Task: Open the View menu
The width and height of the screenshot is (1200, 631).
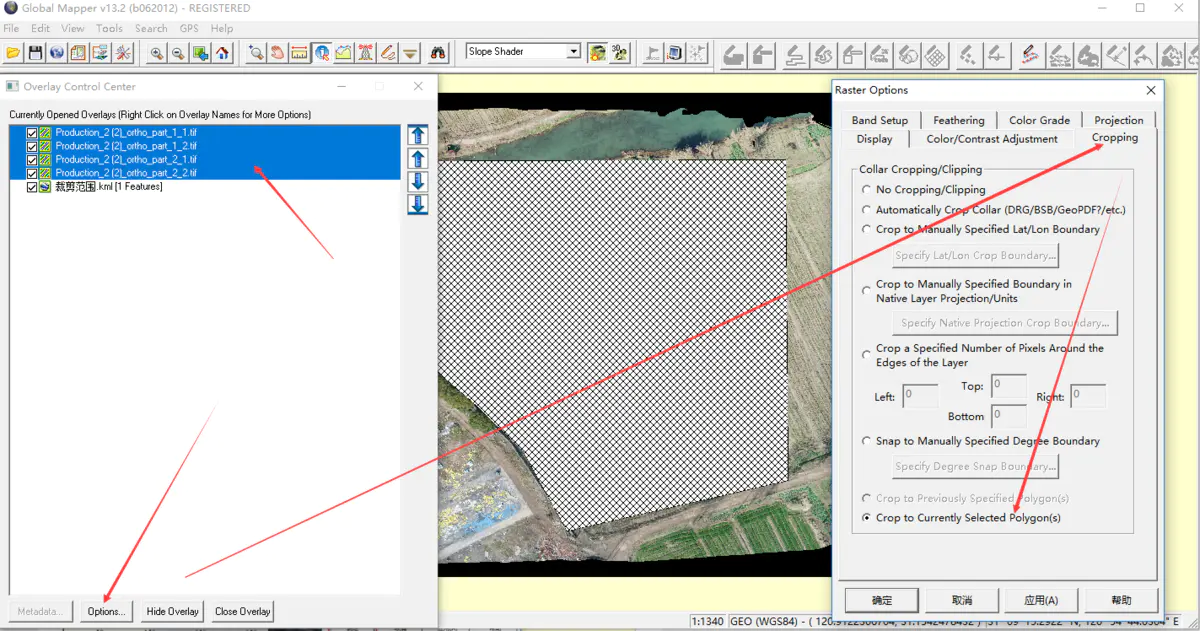Action: tap(73, 28)
